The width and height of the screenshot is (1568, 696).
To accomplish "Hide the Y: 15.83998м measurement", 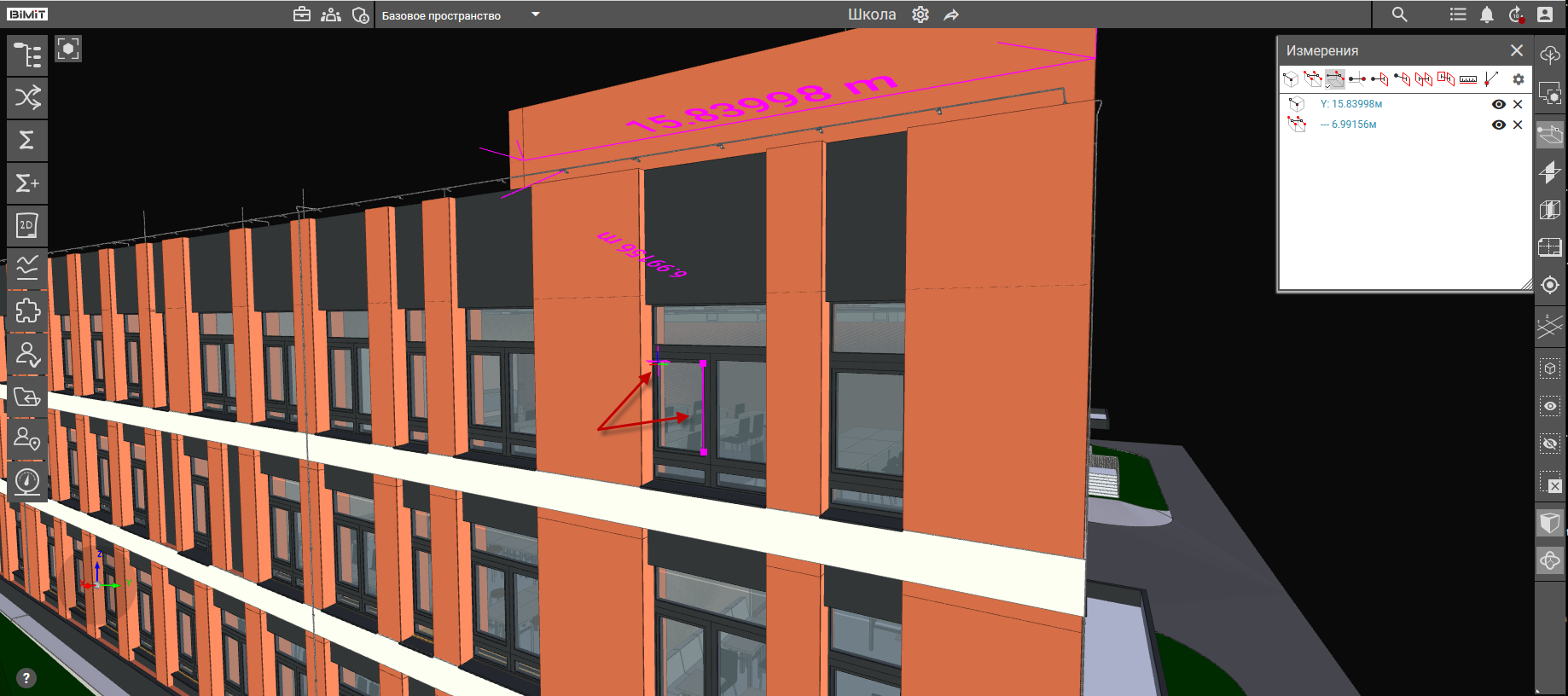I will 1497,104.
